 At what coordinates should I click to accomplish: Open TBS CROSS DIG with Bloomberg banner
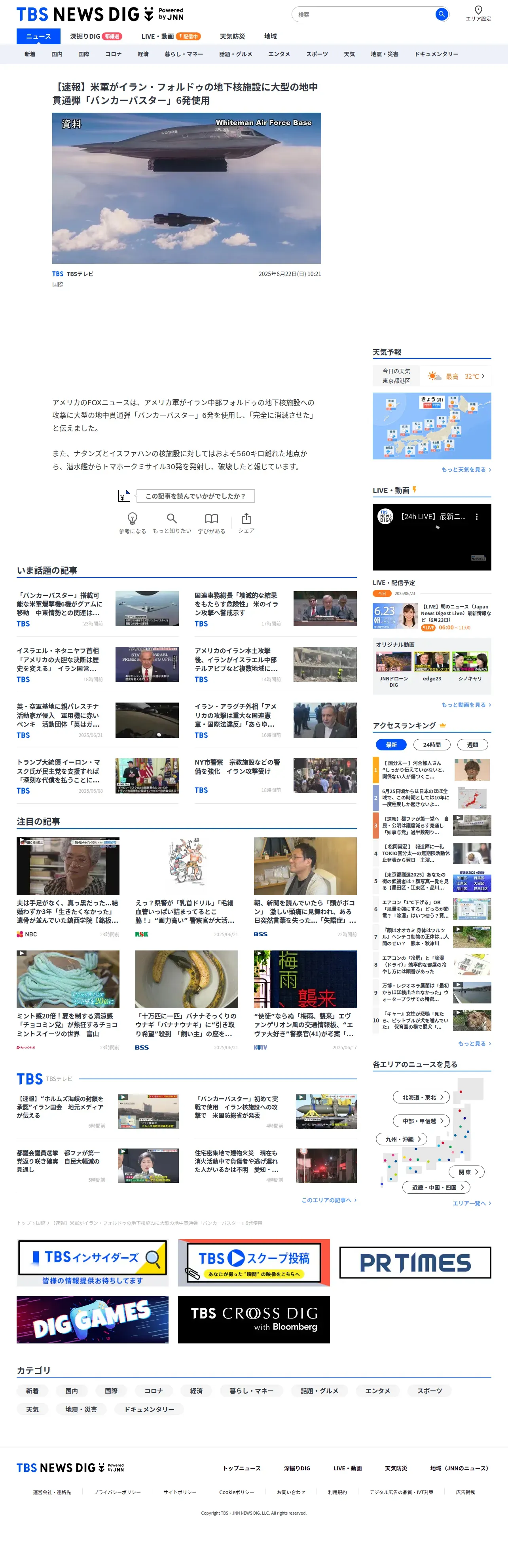coord(254,1319)
